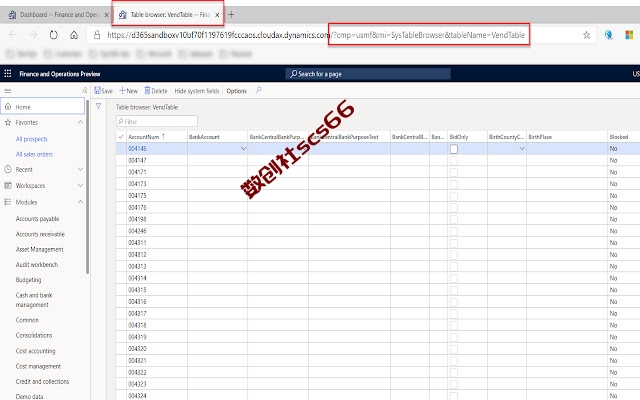The height and width of the screenshot is (400, 640).
Task: Open the Audit workbench module
Action: click(37, 264)
